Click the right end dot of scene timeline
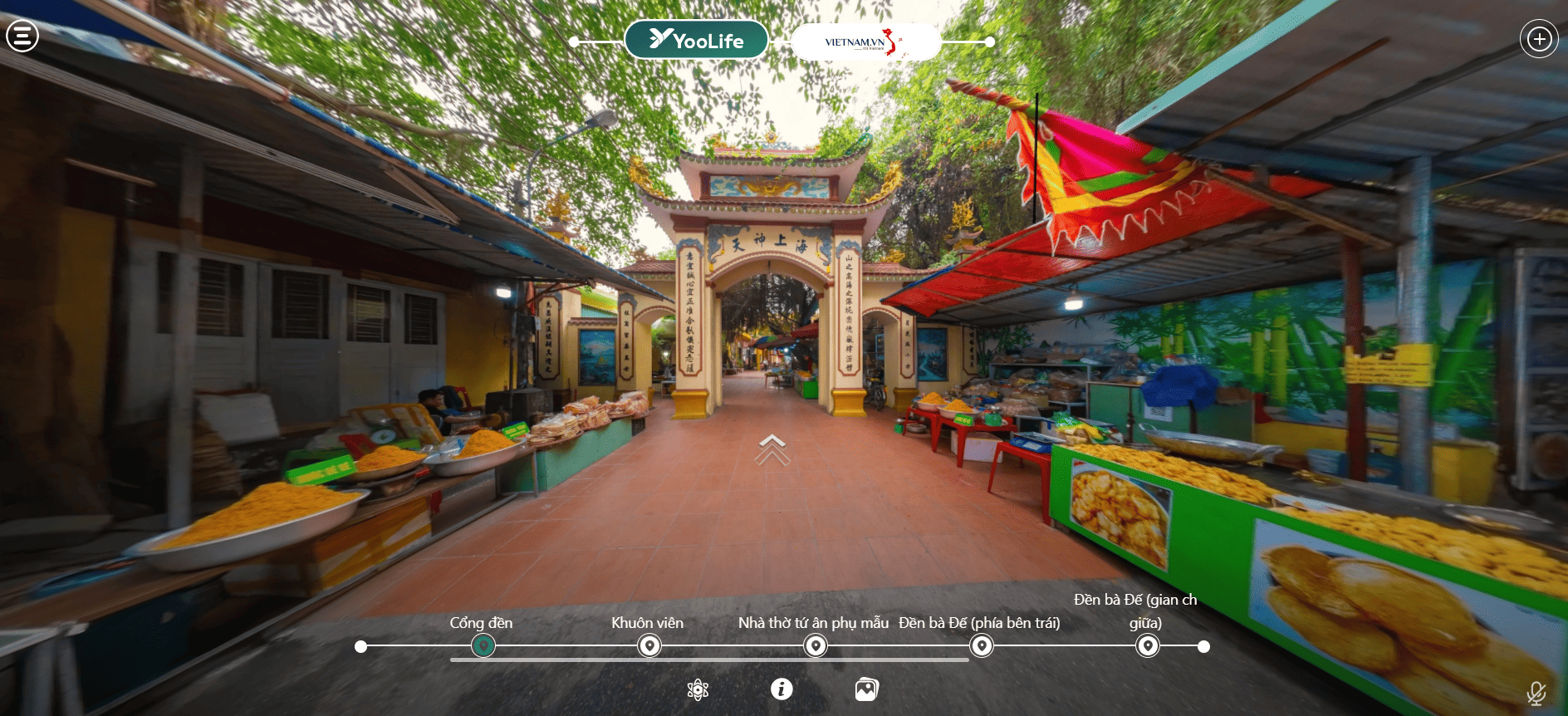This screenshot has height=716, width=1568. (x=1203, y=646)
